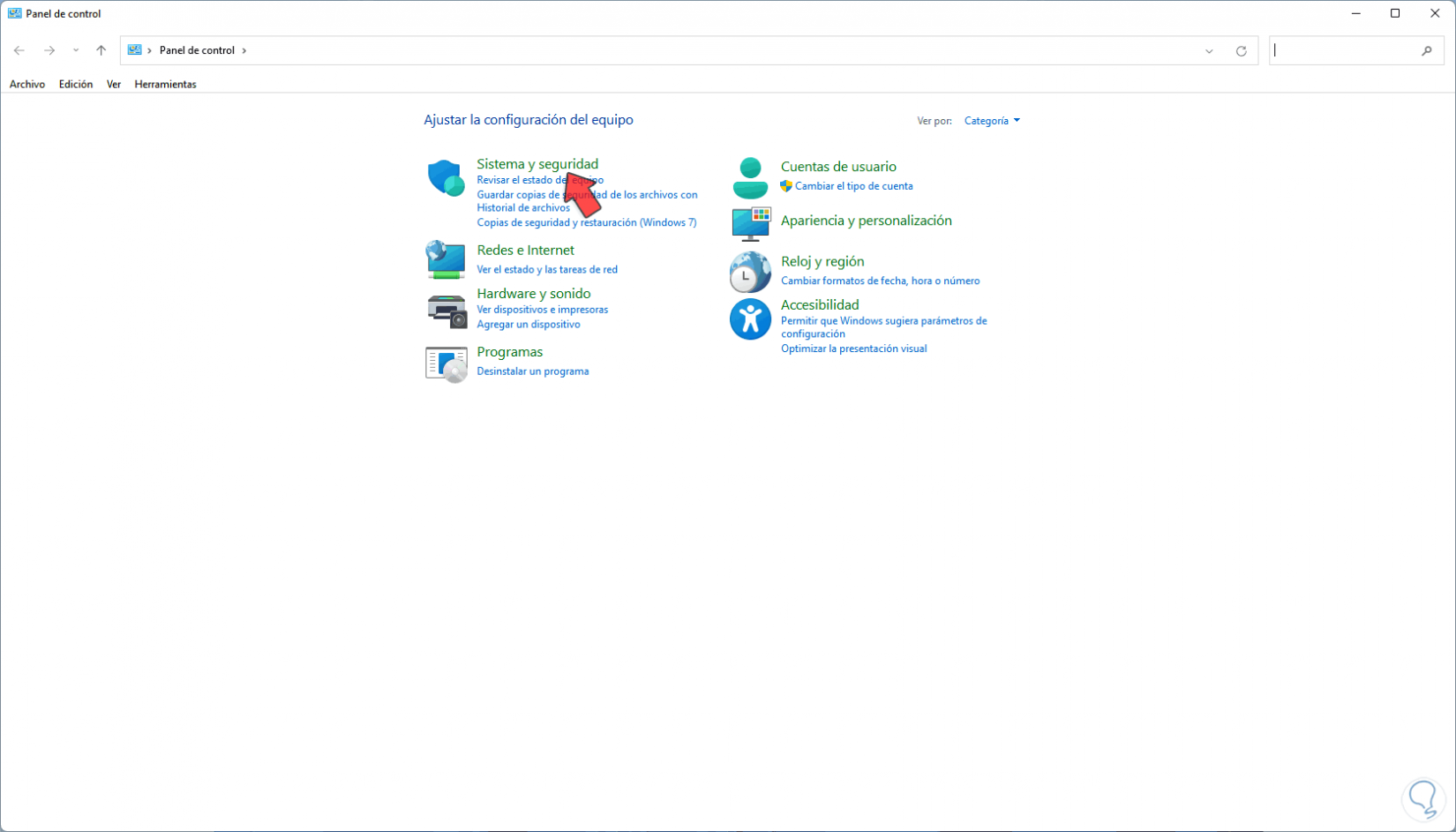Expand the chevron before Panel de control breadcrumb
This screenshot has width=1456, height=832.
click(x=150, y=50)
